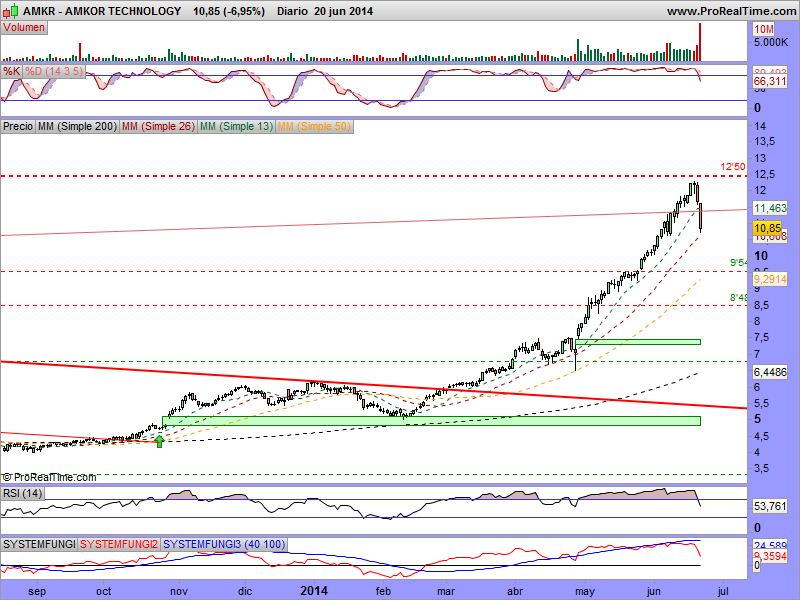Image resolution: width=800 pixels, height=600 pixels.
Task: Click the 12'50 resistance level label
Action: tap(733, 167)
